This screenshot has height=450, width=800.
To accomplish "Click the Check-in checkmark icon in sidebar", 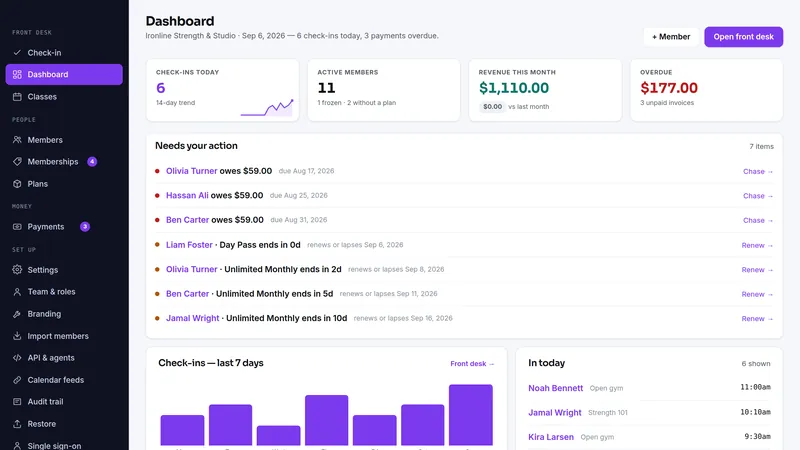I will coord(17,53).
